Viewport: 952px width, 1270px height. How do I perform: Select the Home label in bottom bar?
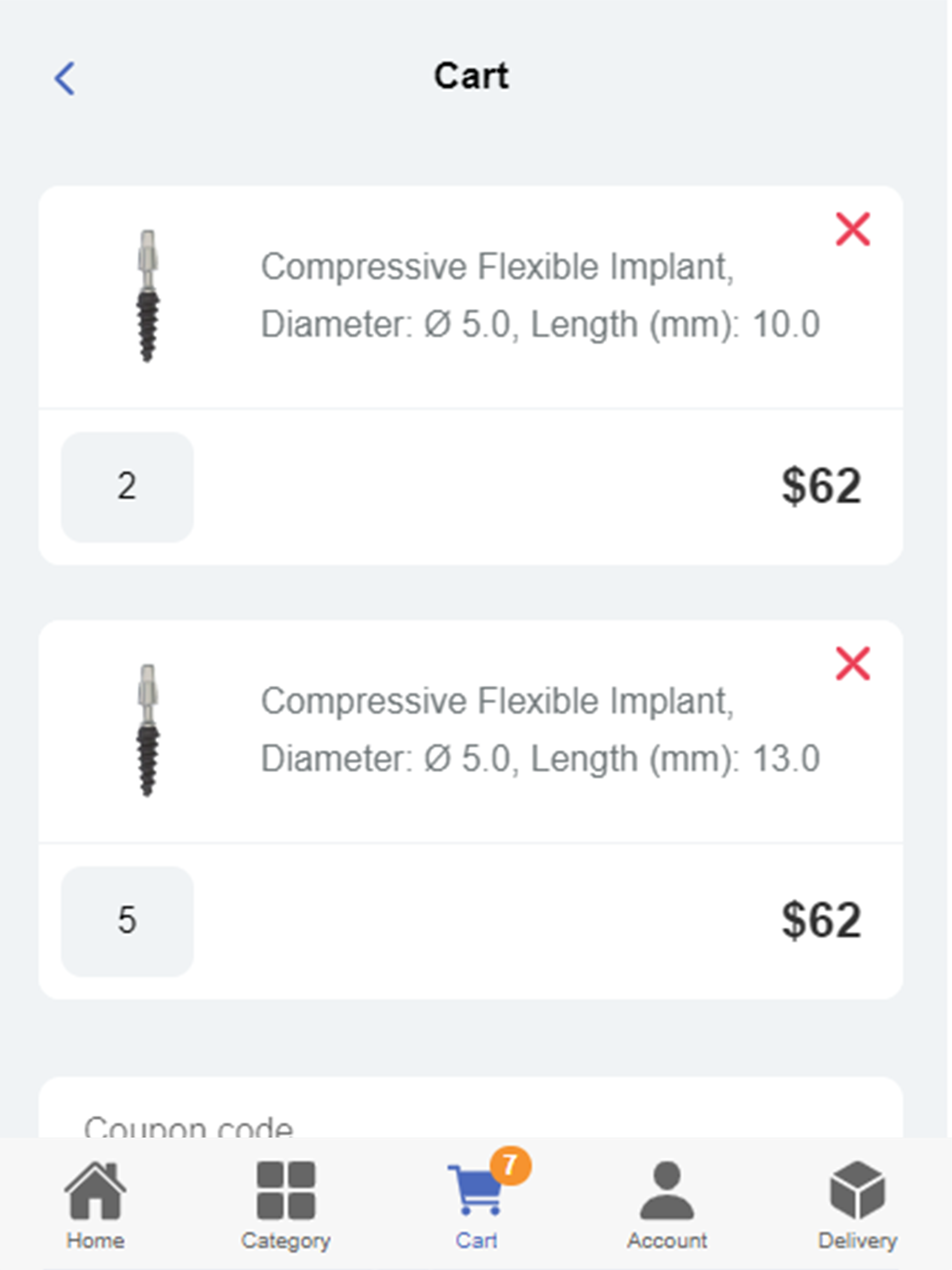click(95, 1241)
